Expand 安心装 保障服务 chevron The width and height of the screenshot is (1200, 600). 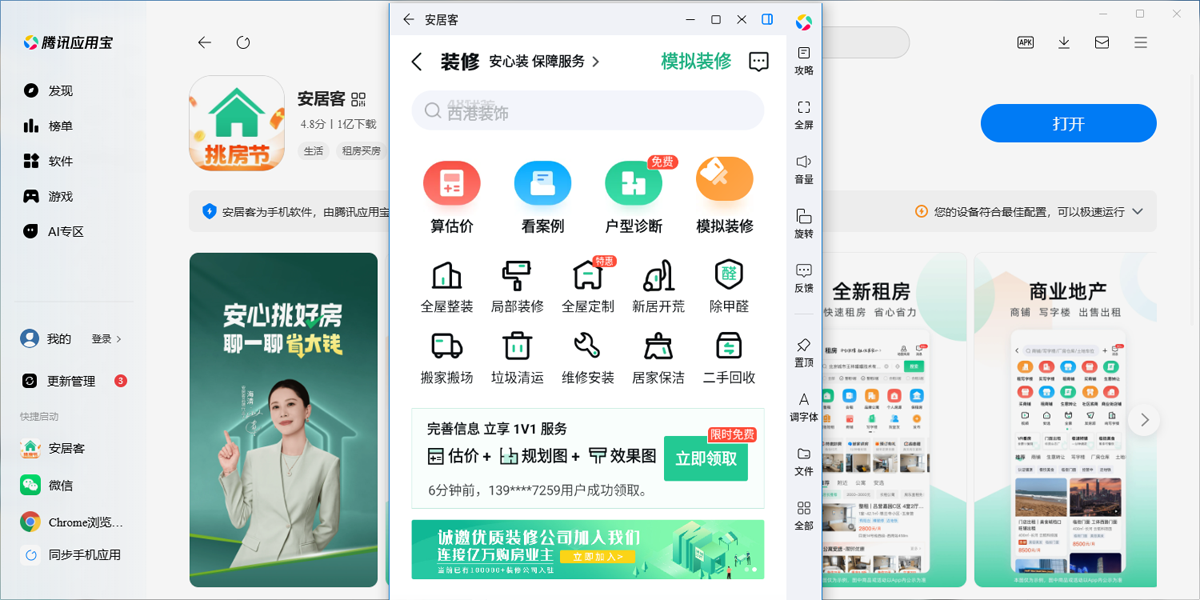click(597, 62)
